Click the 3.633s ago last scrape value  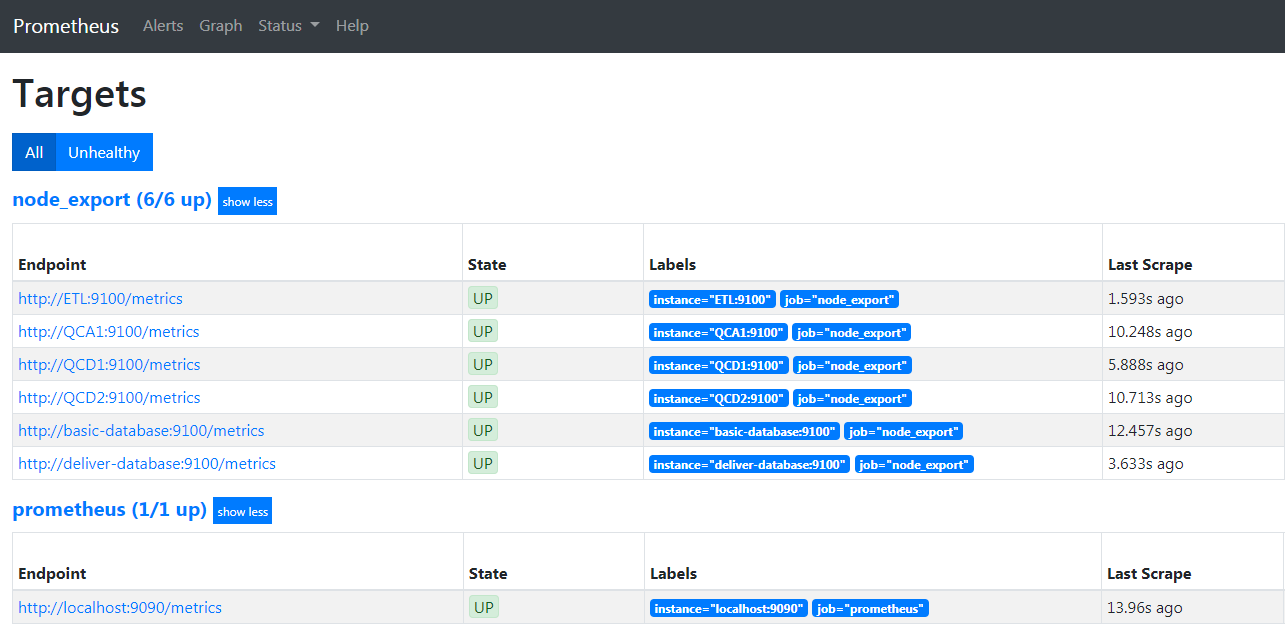[x=1146, y=463]
